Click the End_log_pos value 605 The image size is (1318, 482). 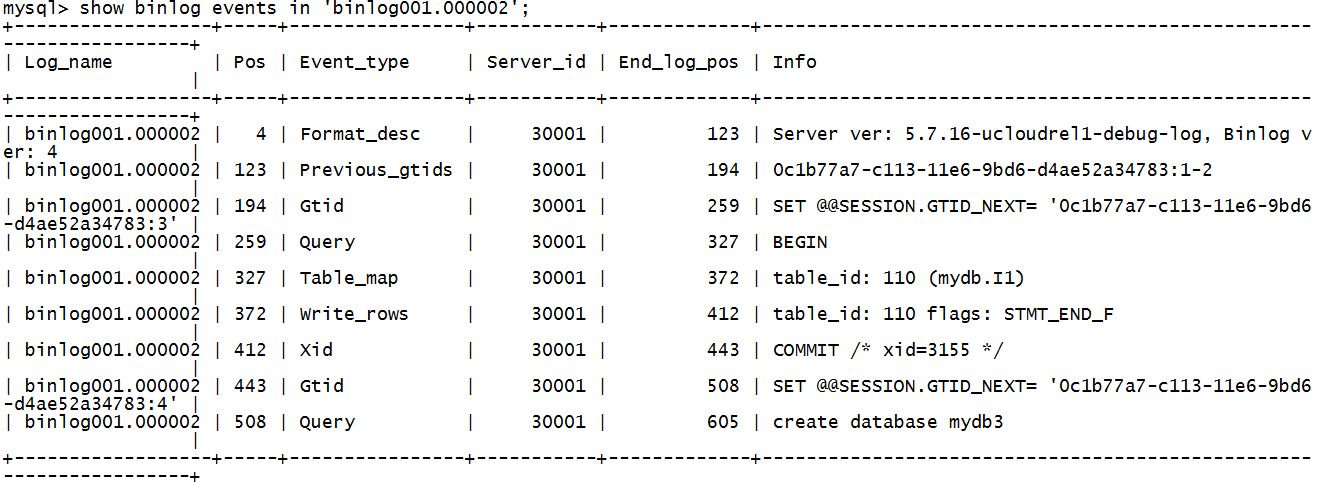click(x=723, y=422)
